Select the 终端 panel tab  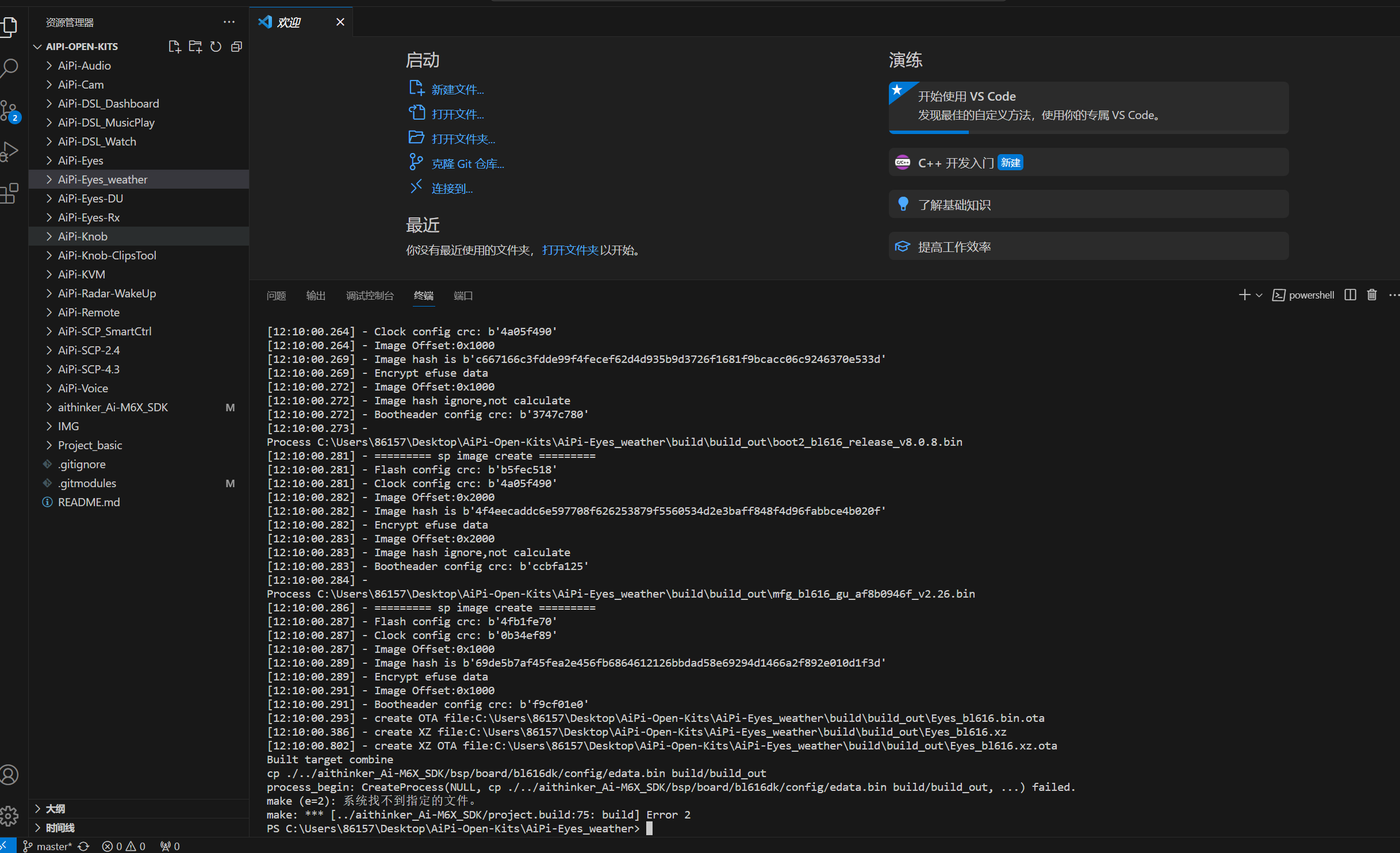[424, 296]
